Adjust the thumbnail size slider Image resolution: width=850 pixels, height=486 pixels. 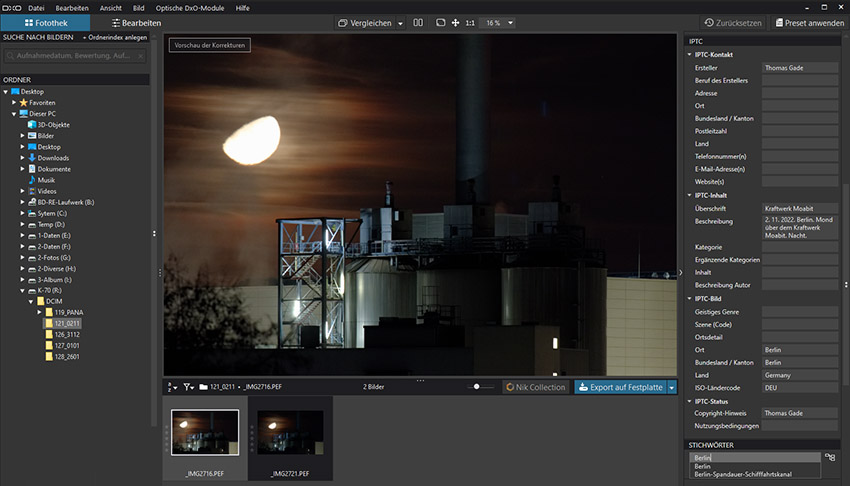pyautogui.click(x=478, y=387)
